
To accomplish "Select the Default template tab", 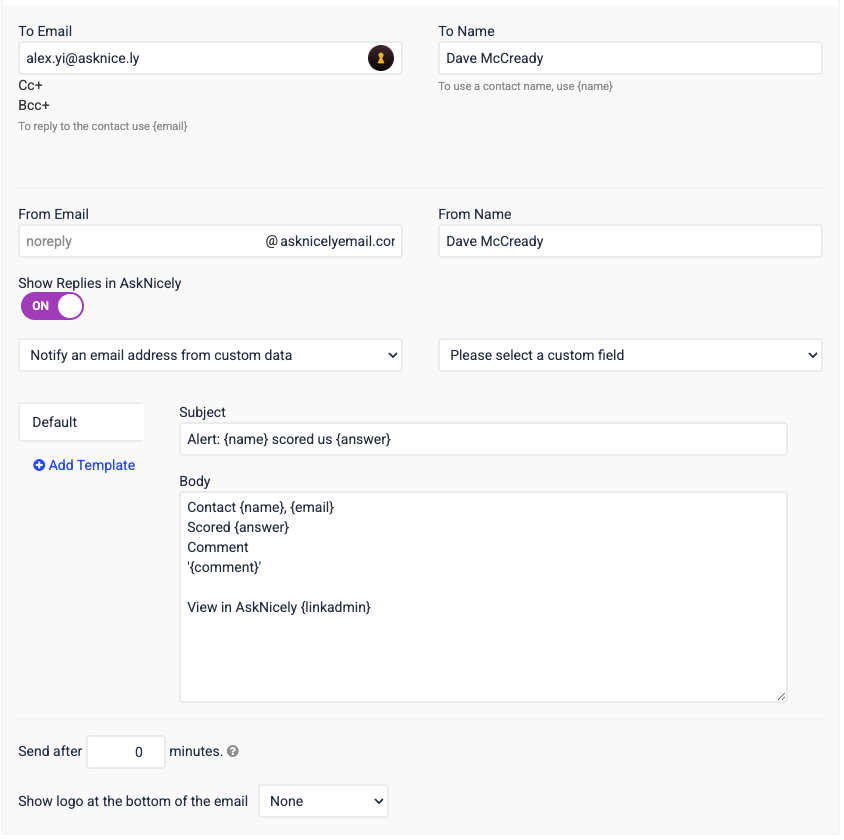I will coord(81,422).
